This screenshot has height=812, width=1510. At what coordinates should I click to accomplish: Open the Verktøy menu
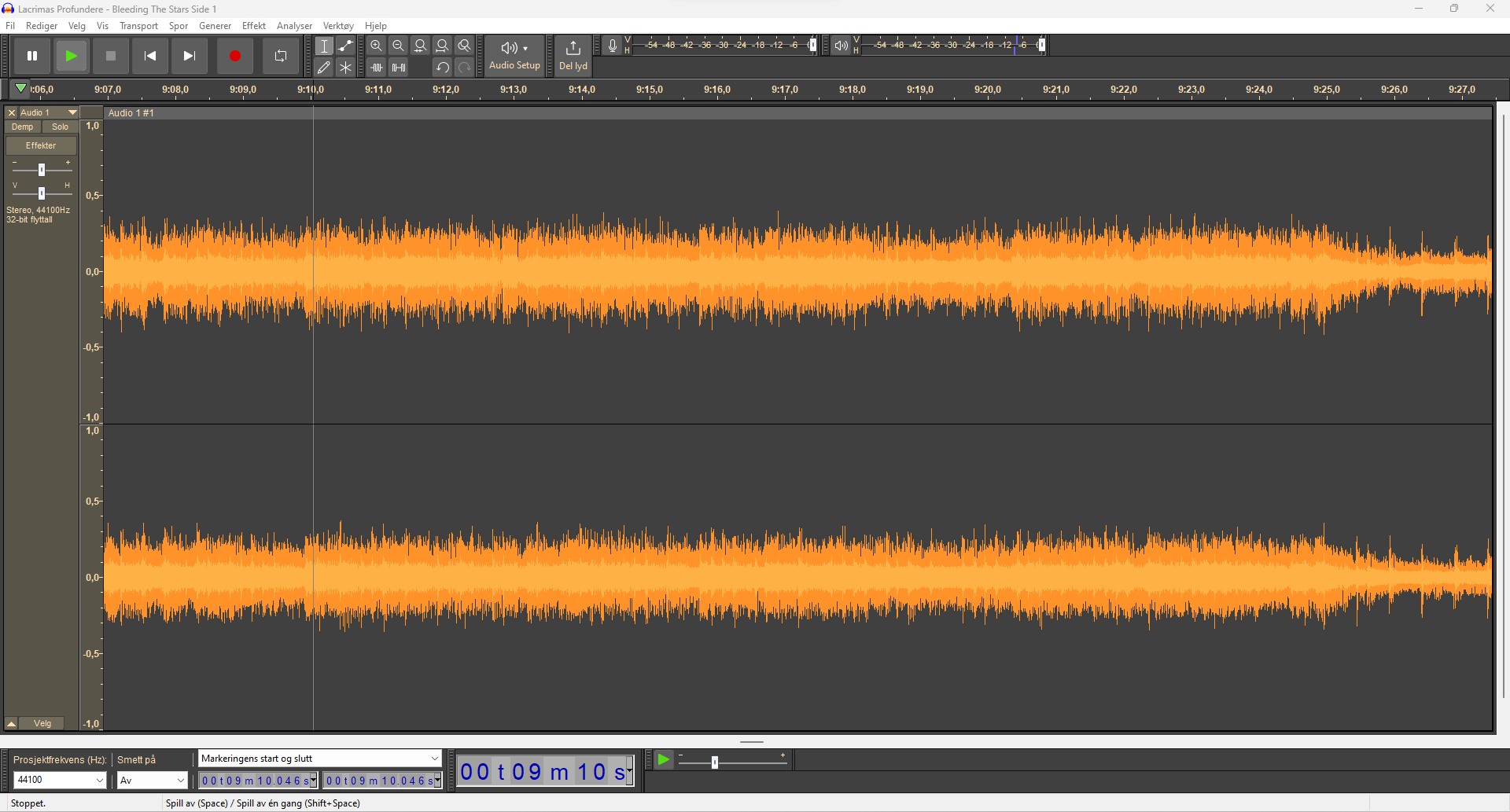[x=338, y=26]
